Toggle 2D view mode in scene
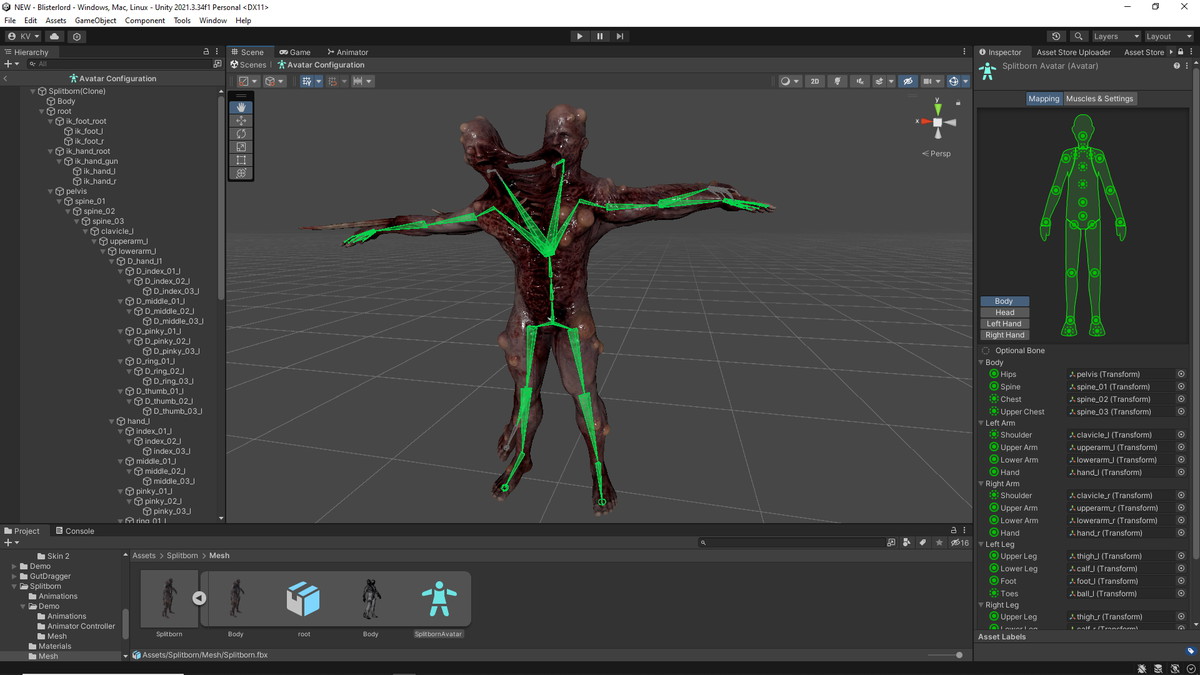This screenshot has width=1200, height=675. tap(815, 81)
